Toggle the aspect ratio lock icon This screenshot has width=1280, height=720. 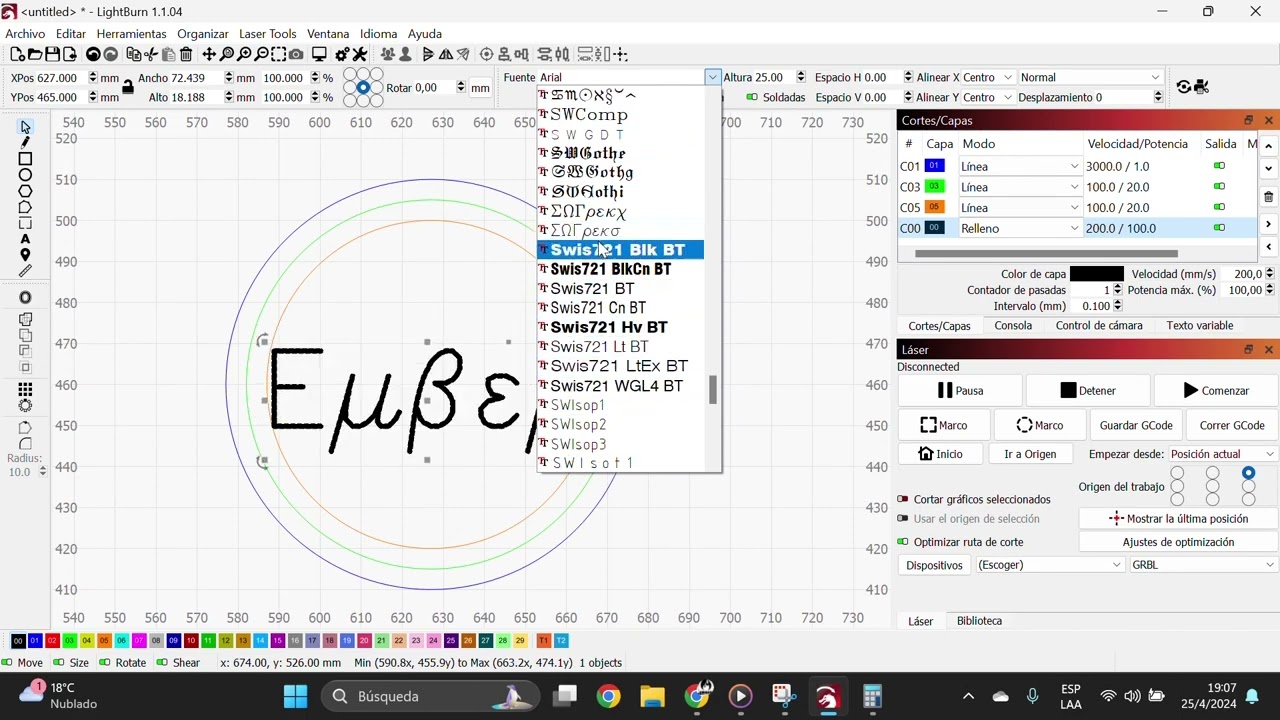pos(128,88)
